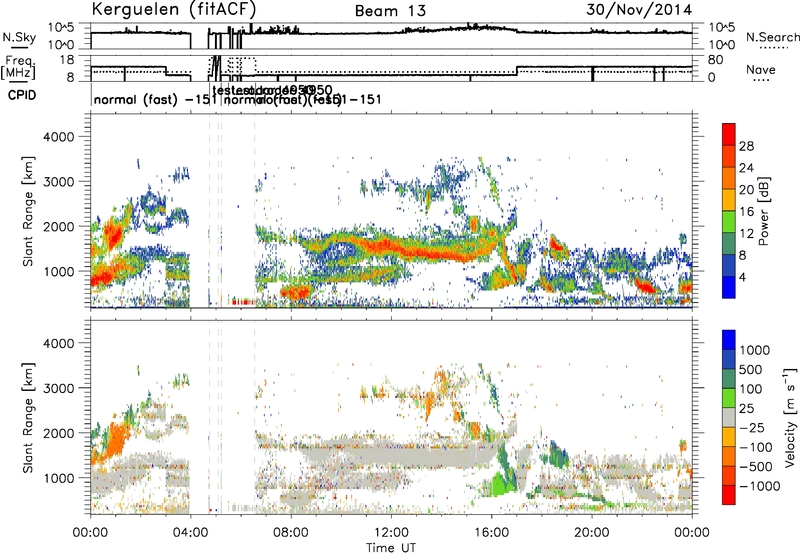Screen dimensions: 800x554
Task: Select the "3000" tick on power panel axis
Action: point(58,182)
